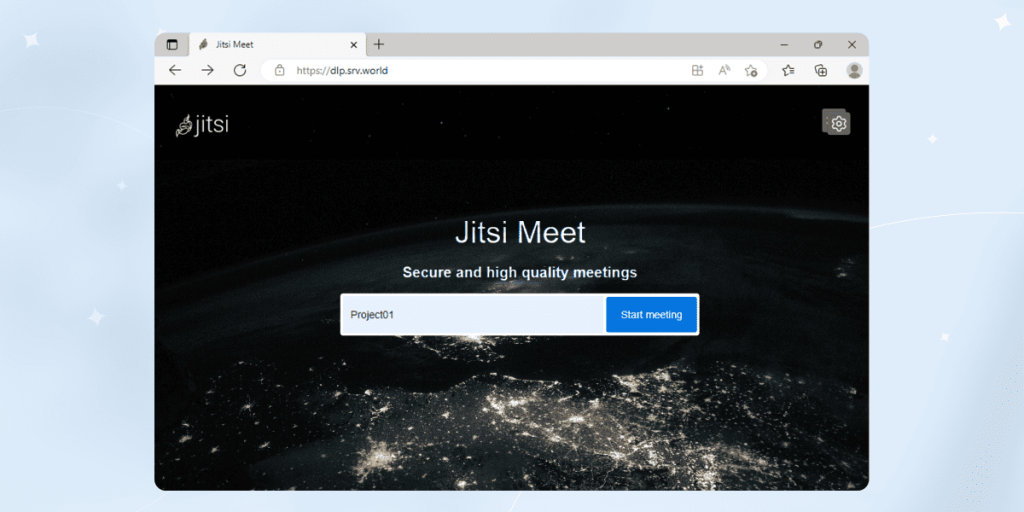
Task: Reload the current page
Action: [240, 71]
